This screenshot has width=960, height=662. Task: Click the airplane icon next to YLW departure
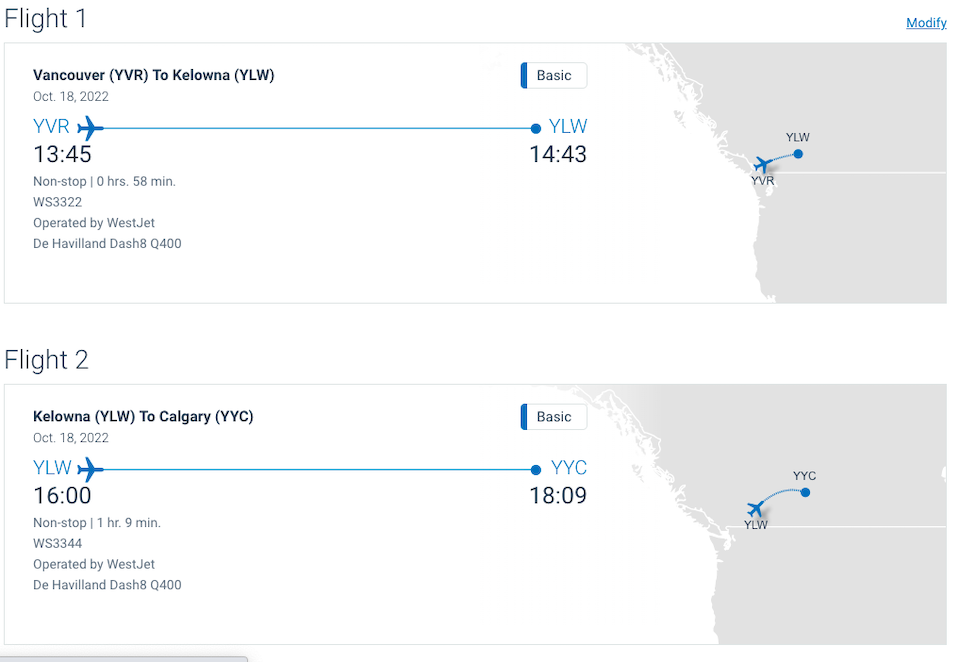point(90,470)
